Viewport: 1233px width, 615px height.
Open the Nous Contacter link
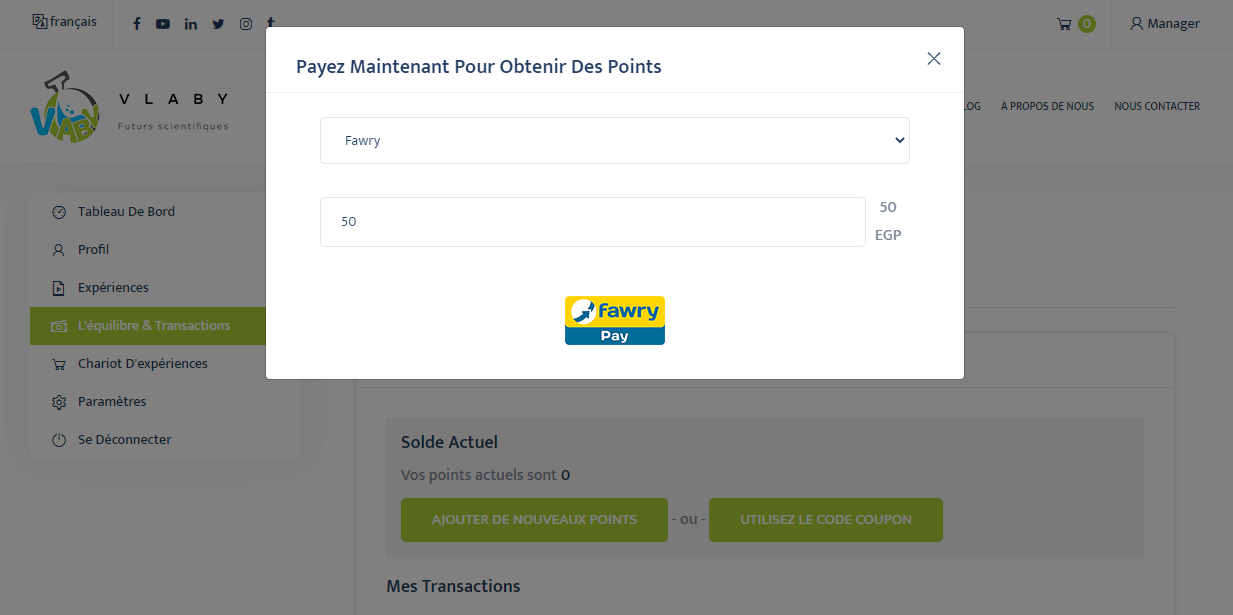[x=1157, y=106]
